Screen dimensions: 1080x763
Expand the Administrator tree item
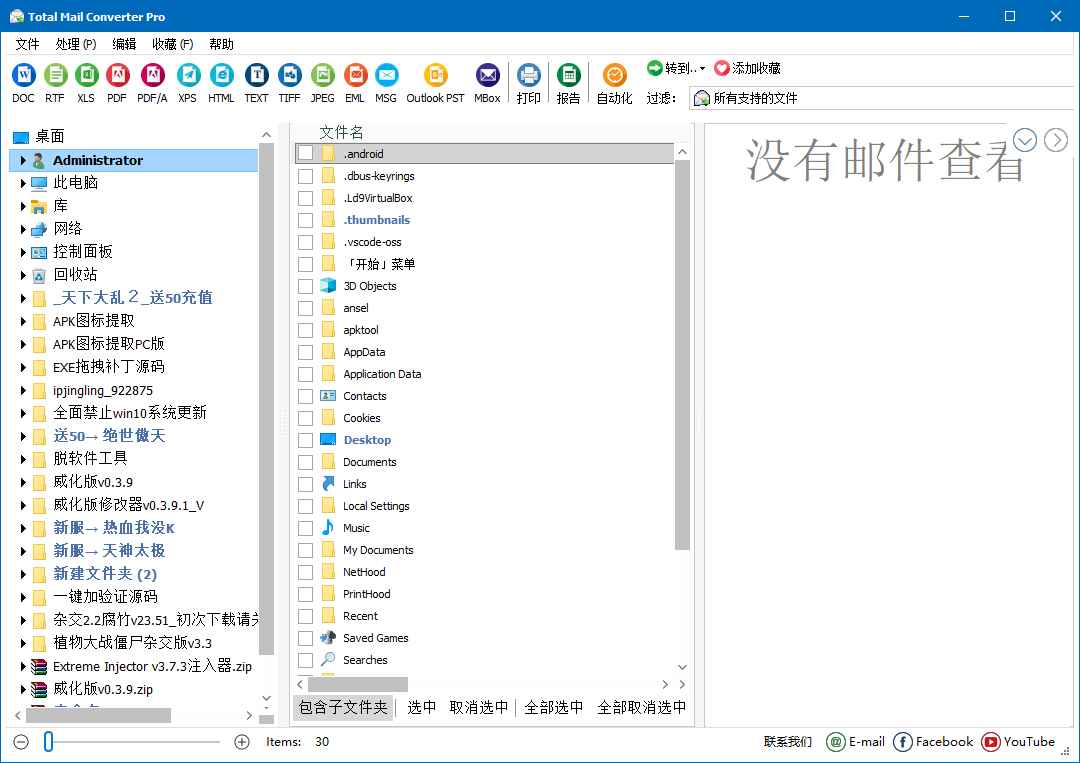click(22, 160)
